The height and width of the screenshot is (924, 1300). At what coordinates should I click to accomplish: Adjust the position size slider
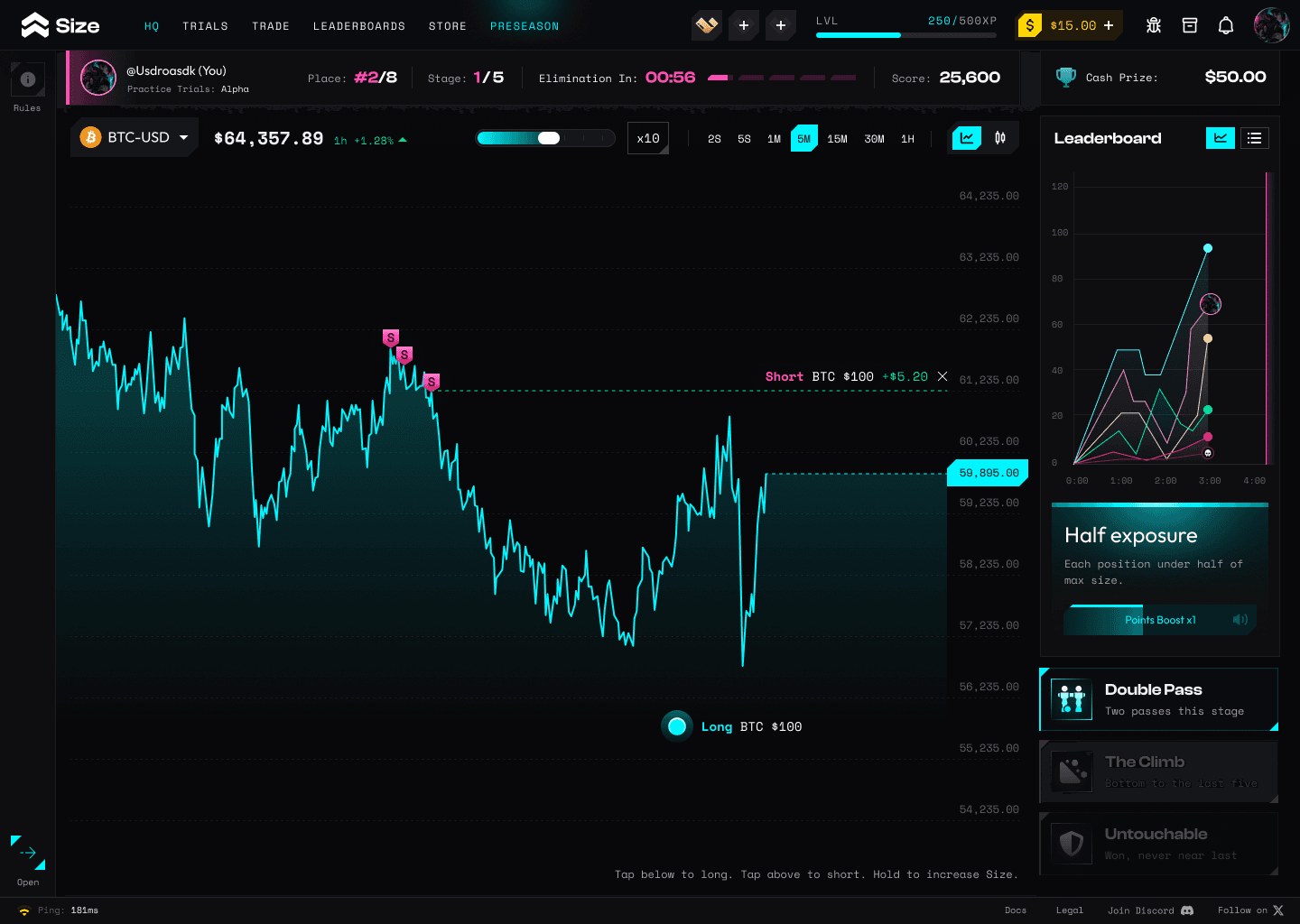tap(545, 138)
